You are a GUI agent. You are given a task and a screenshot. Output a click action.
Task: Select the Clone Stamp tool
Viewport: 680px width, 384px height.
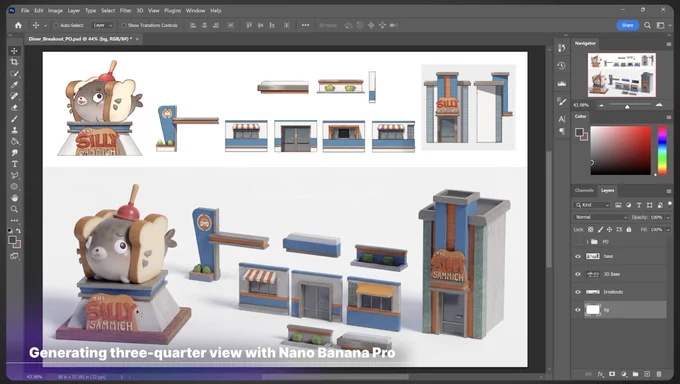coord(14,130)
